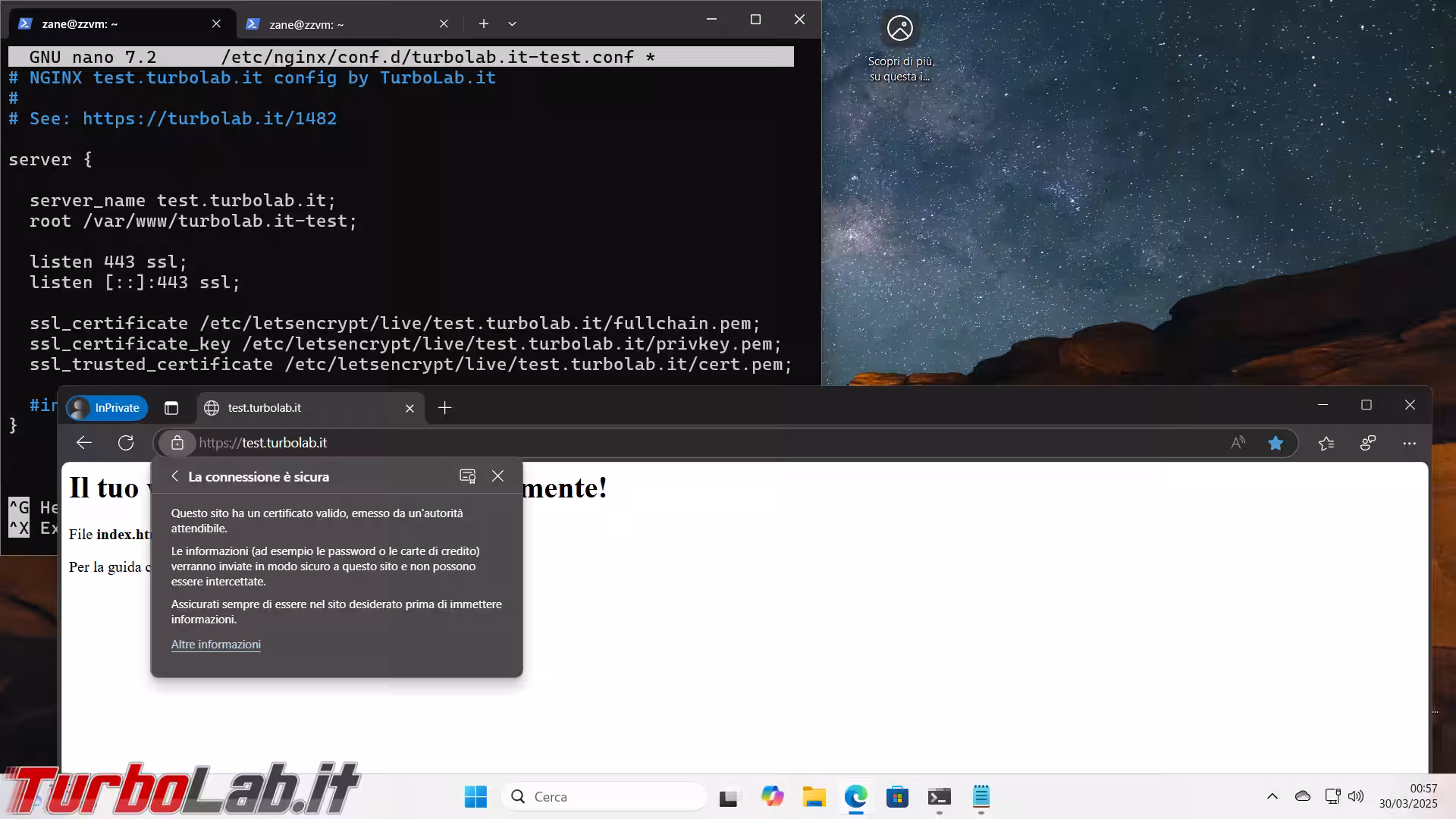Viewport: 1456px width, 819px height.
Task: Open the Favorites list icon
Action: click(1326, 443)
